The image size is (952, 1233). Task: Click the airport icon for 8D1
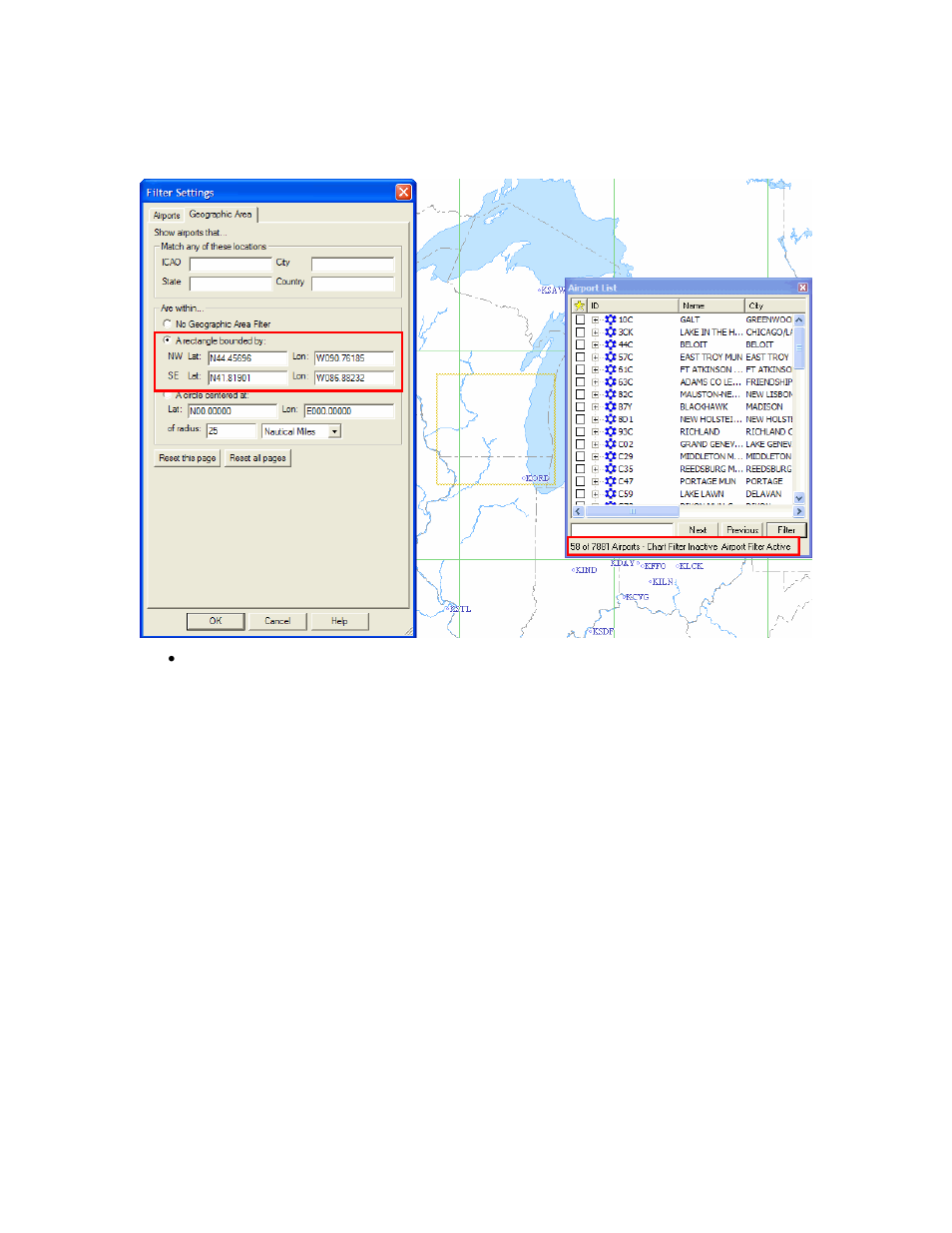tap(611, 419)
